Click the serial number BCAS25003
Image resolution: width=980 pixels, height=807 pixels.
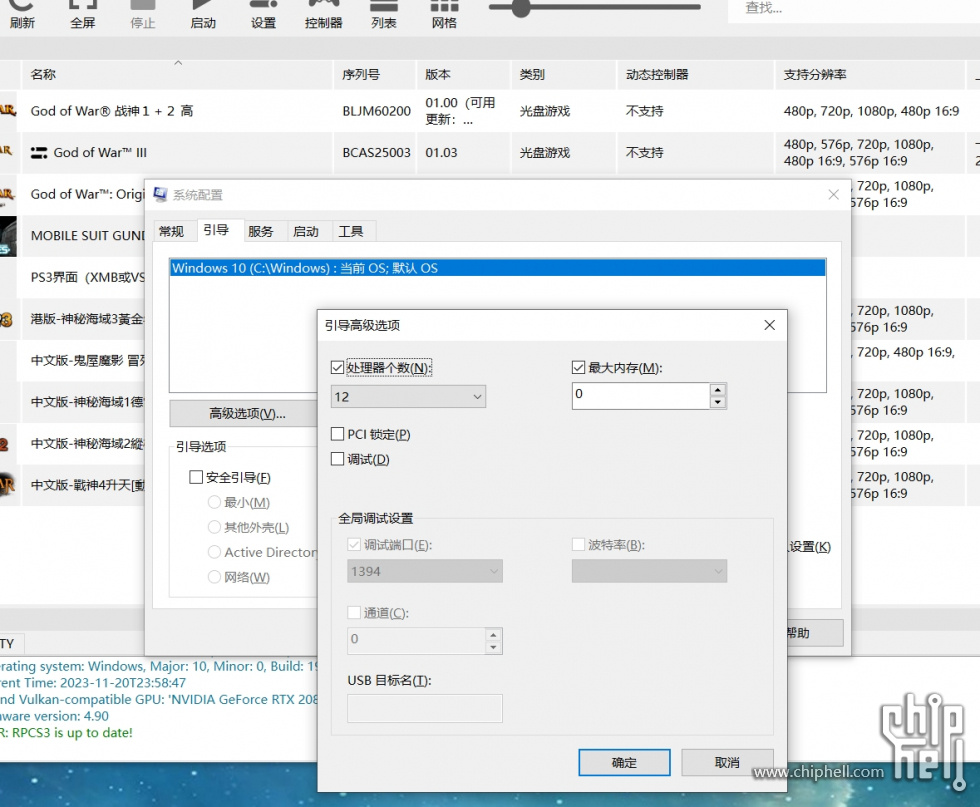(376, 153)
